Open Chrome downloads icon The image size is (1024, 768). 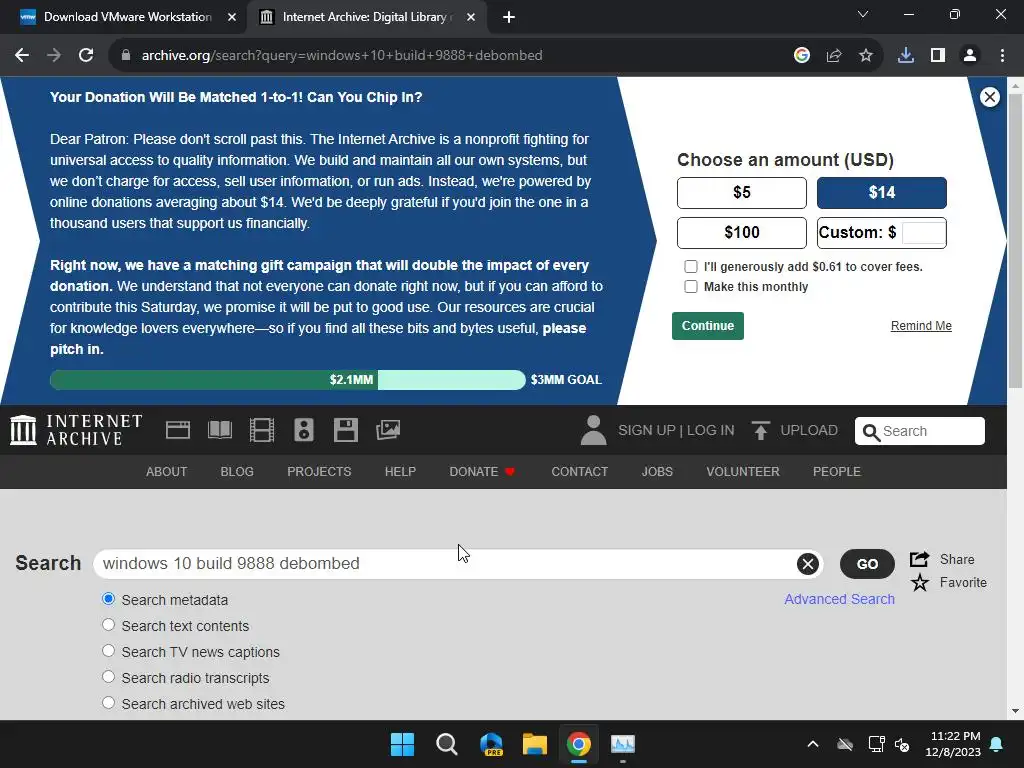click(x=905, y=56)
